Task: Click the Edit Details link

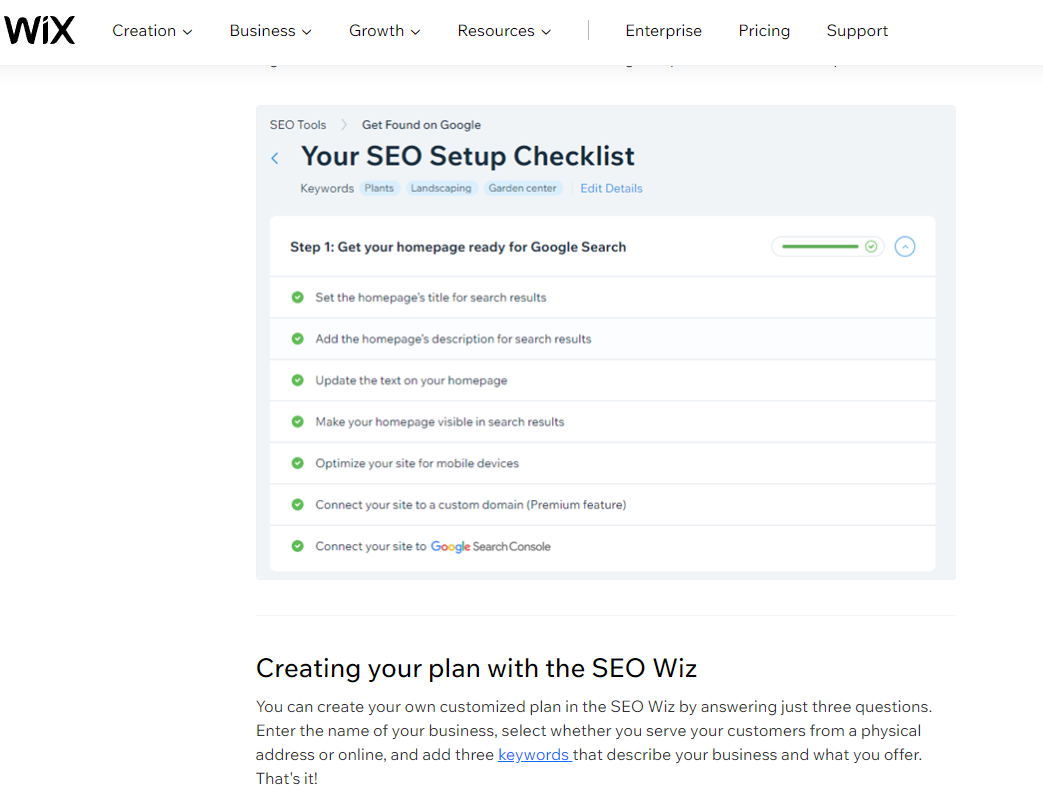Action: pos(611,188)
